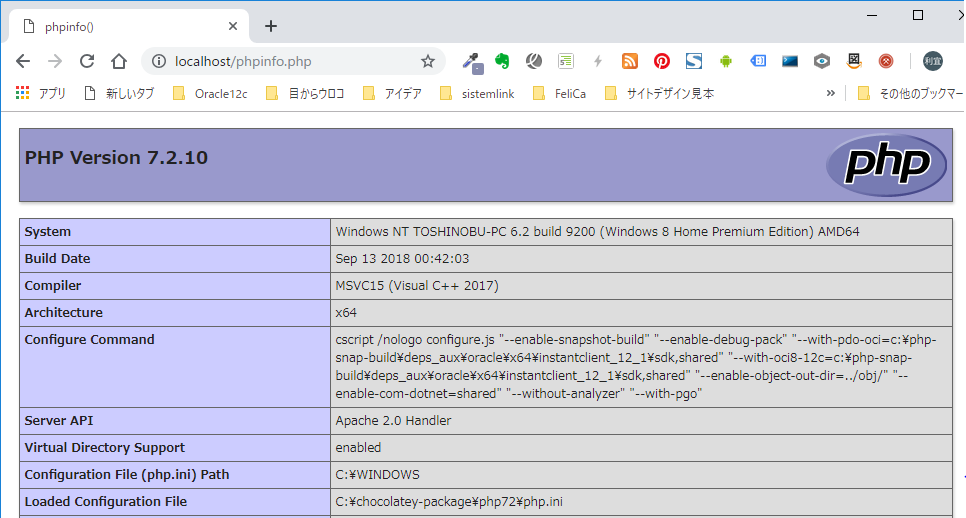Open the その他のブックマーク folder
Viewport: 966px width, 518px height.
[911, 93]
